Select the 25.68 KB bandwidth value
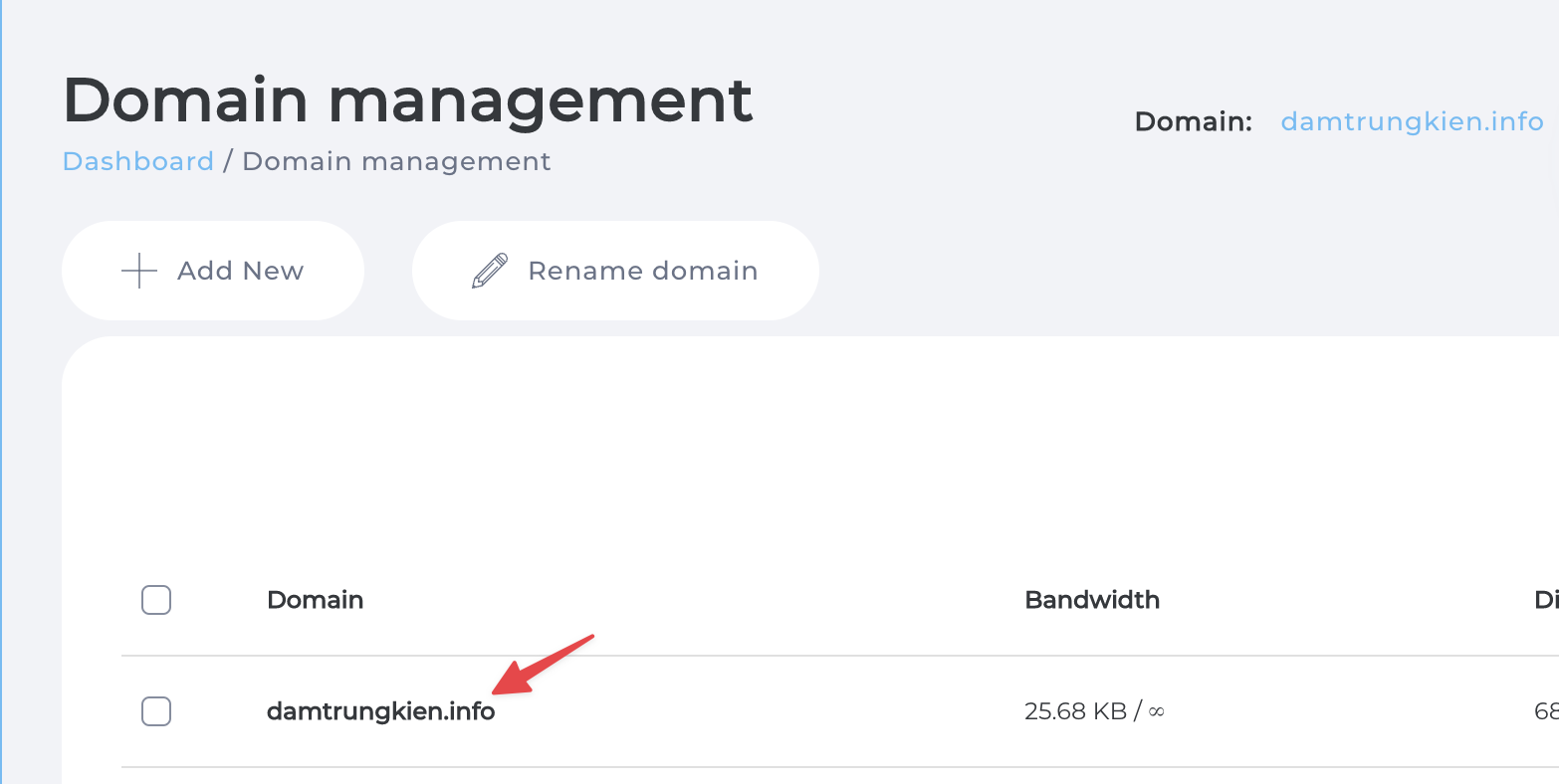Viewport: 1559px width, 784px height. (x=1094, y=711)
